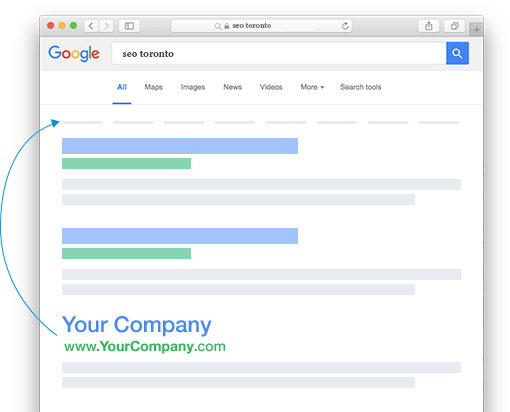
Task: Click the www.YourCompany.com URL link
Action: click(x=145, y=346)
